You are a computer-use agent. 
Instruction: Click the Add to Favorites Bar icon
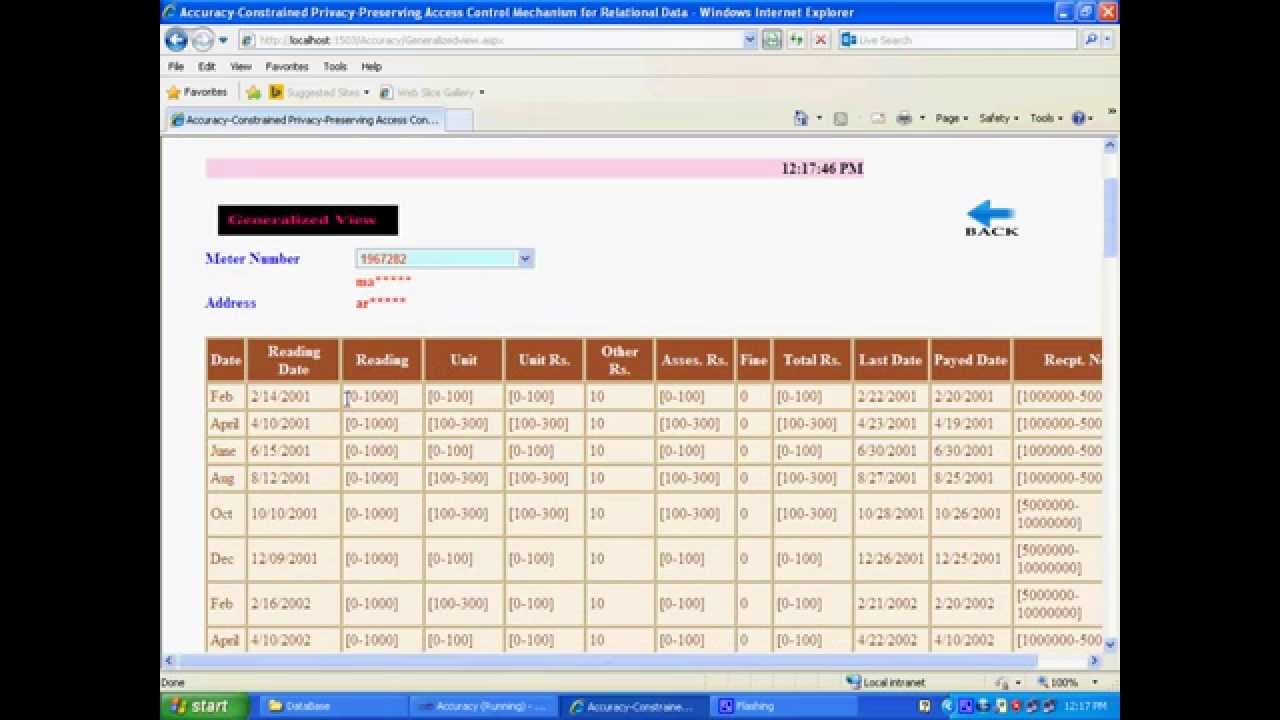[253, 92]
